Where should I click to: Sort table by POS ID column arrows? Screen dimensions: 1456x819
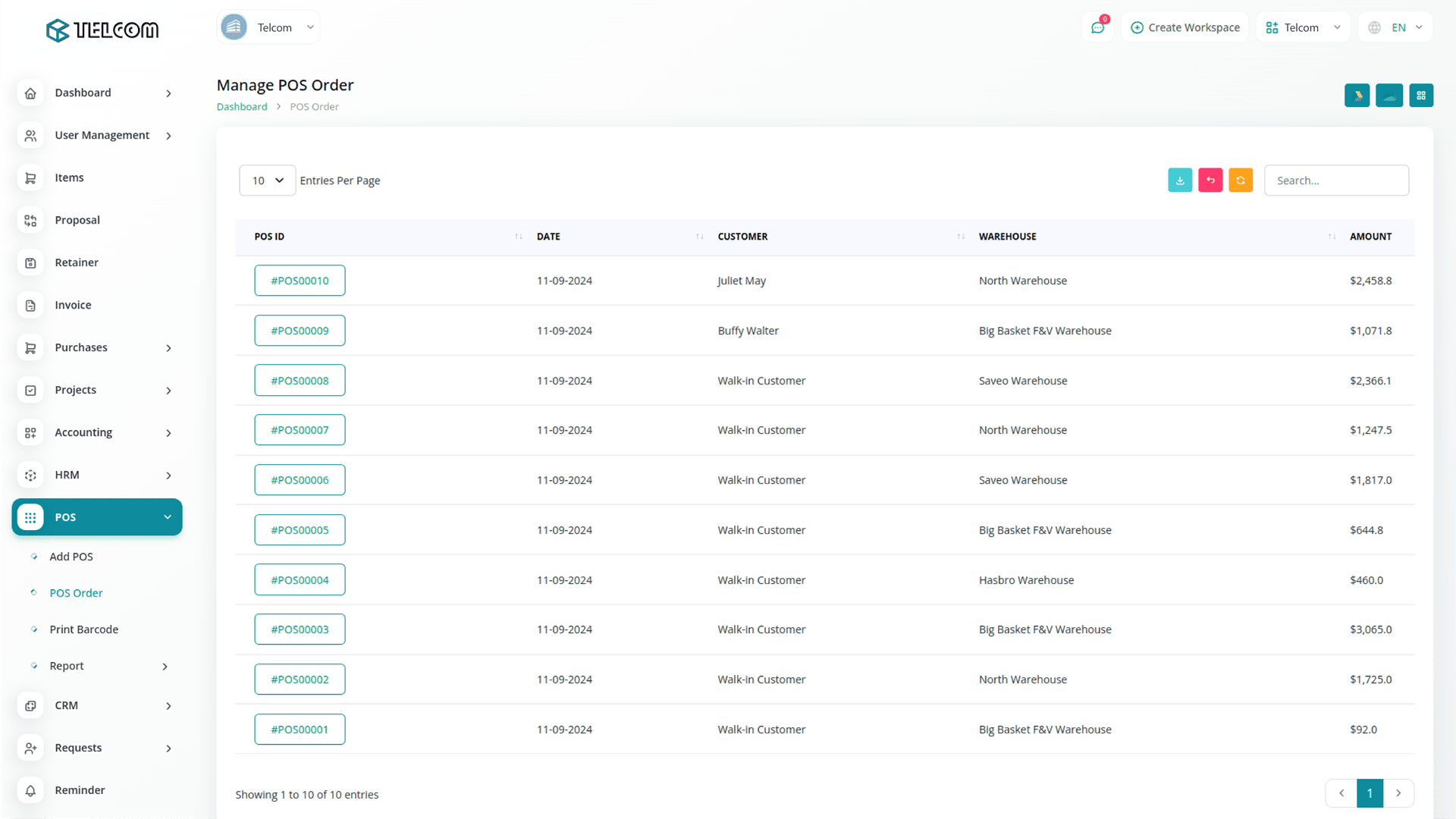click(x=519, y=237)
